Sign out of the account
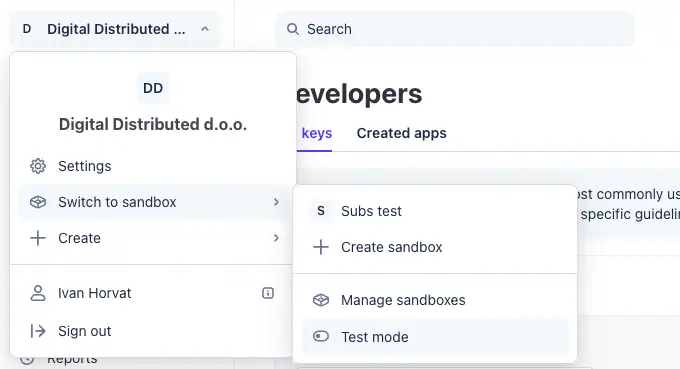The image size is (680, 369). click(x=153, y=331)
